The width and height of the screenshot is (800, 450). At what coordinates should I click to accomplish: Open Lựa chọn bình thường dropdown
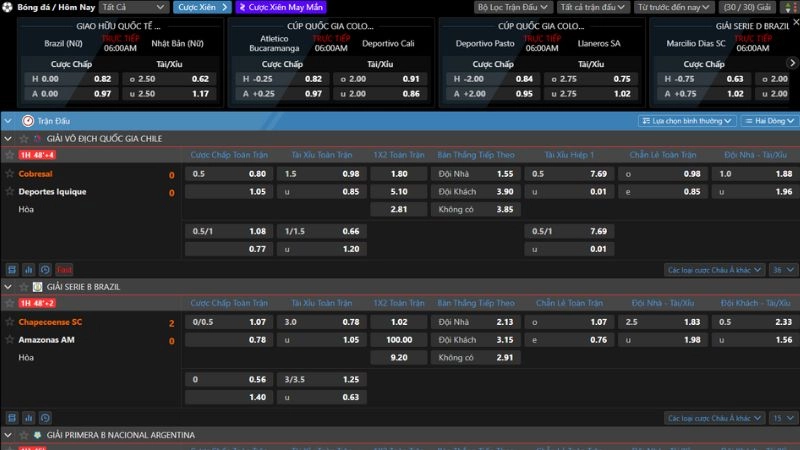[x=687, y=121]
